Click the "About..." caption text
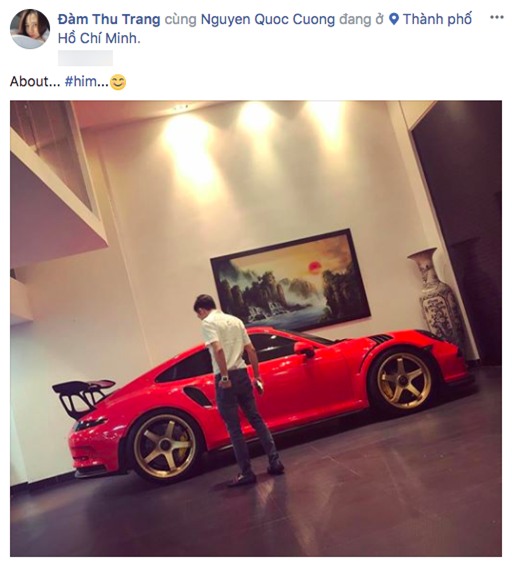The height and width of the screenshot is (564, 512). tap(34, 82)
